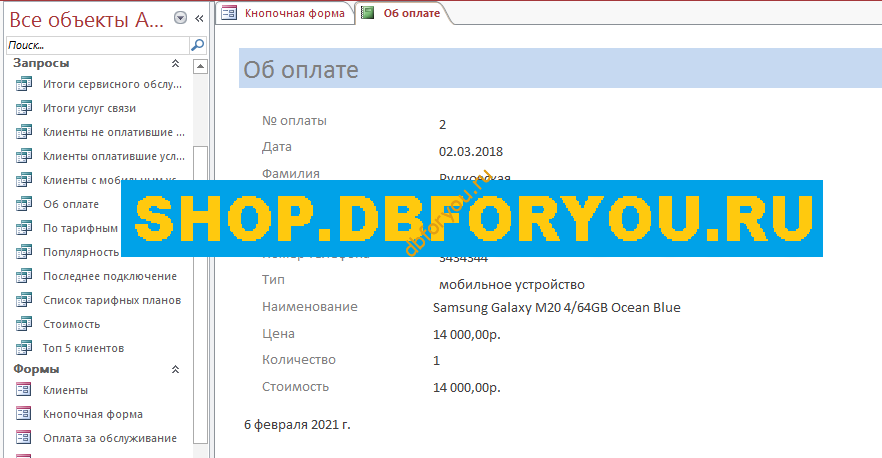The image size is (882, 458).
Task: Click the Дата field label
Action: point(276,147)
